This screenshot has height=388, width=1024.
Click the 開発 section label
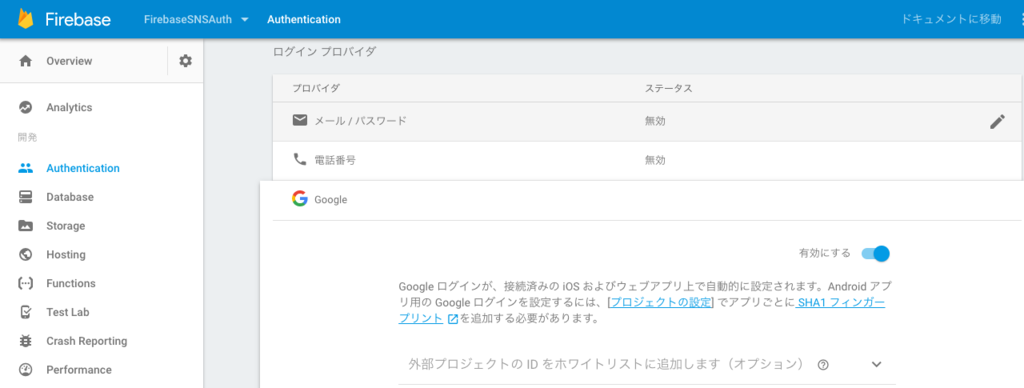pyautogui.click(x=27, y=137)
